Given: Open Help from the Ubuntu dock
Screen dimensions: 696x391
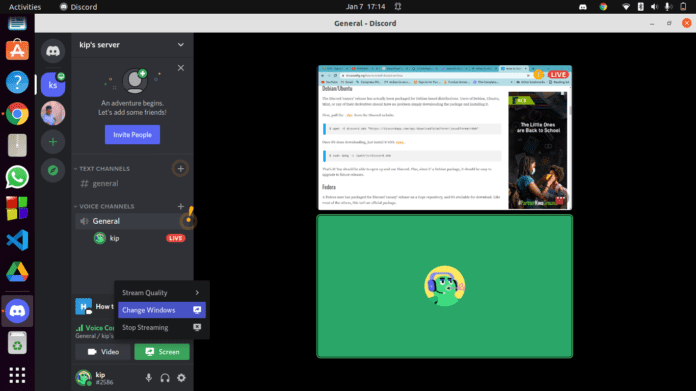Looking at the screenshot, I should 17,82.
